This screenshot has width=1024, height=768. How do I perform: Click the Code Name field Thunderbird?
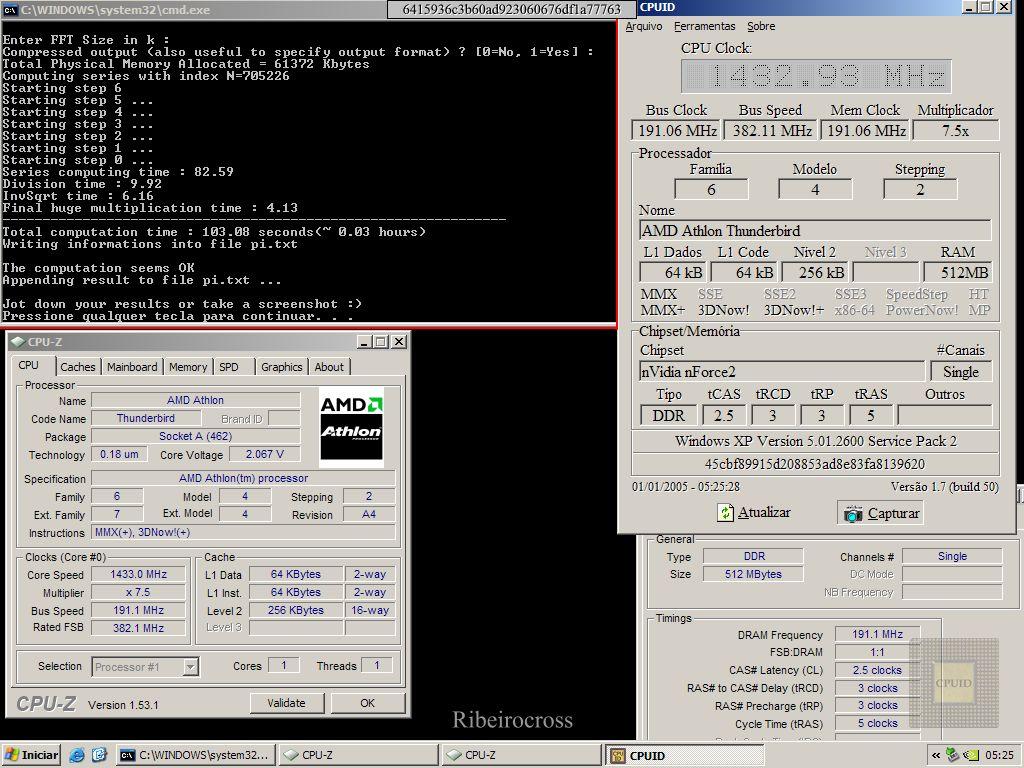tap(146, 418)
